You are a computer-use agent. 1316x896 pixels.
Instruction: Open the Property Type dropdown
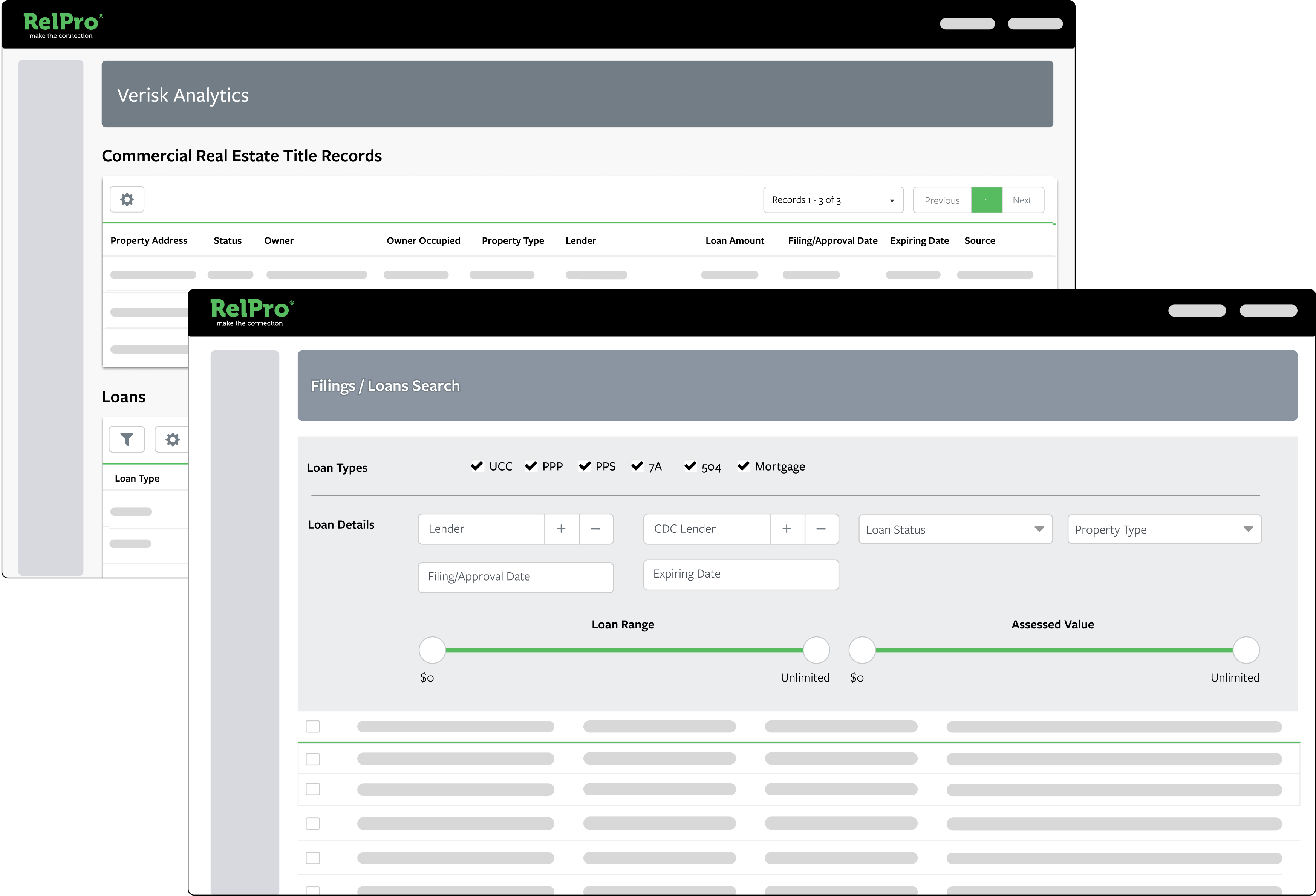[1164, 529]
